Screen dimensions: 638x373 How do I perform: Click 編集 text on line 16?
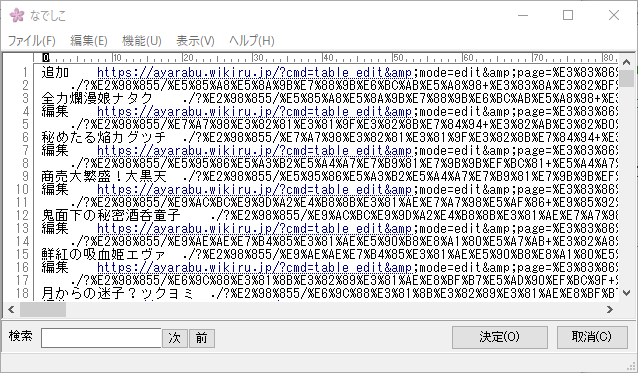tap(55, 268)
